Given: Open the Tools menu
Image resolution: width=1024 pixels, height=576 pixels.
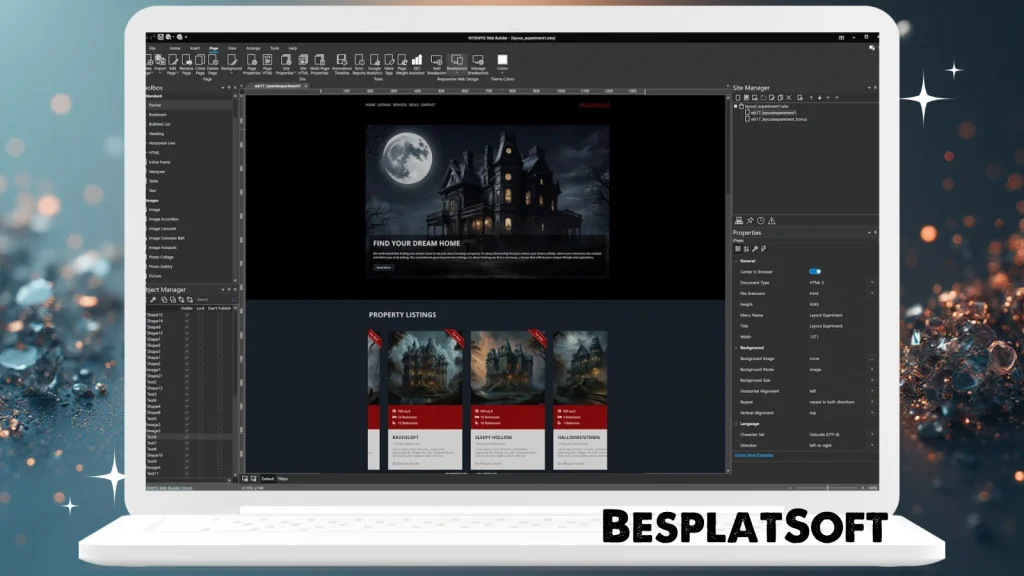Looking at the screenshot, I should click(273, 48).
